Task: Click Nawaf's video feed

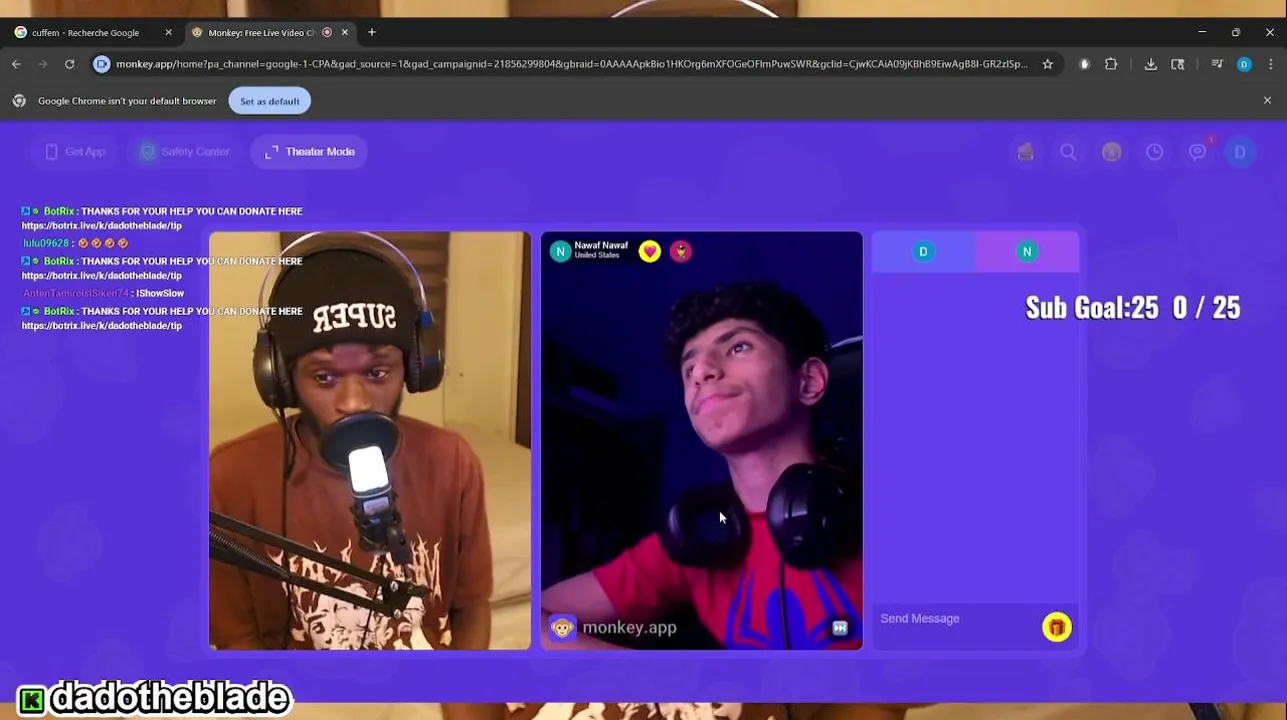Action: pyautogui.click(x=701, y=441)
